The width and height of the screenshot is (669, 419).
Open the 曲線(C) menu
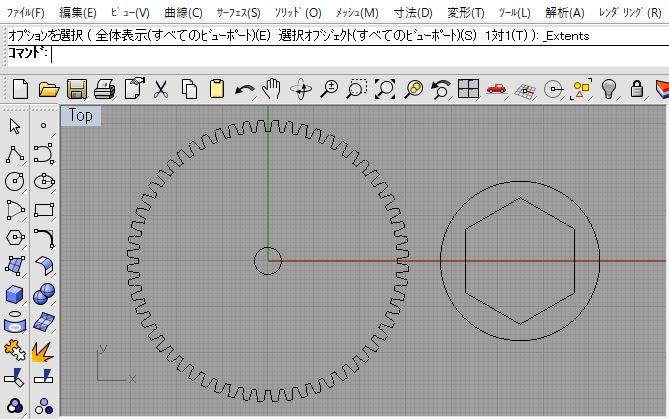(183, 12)
